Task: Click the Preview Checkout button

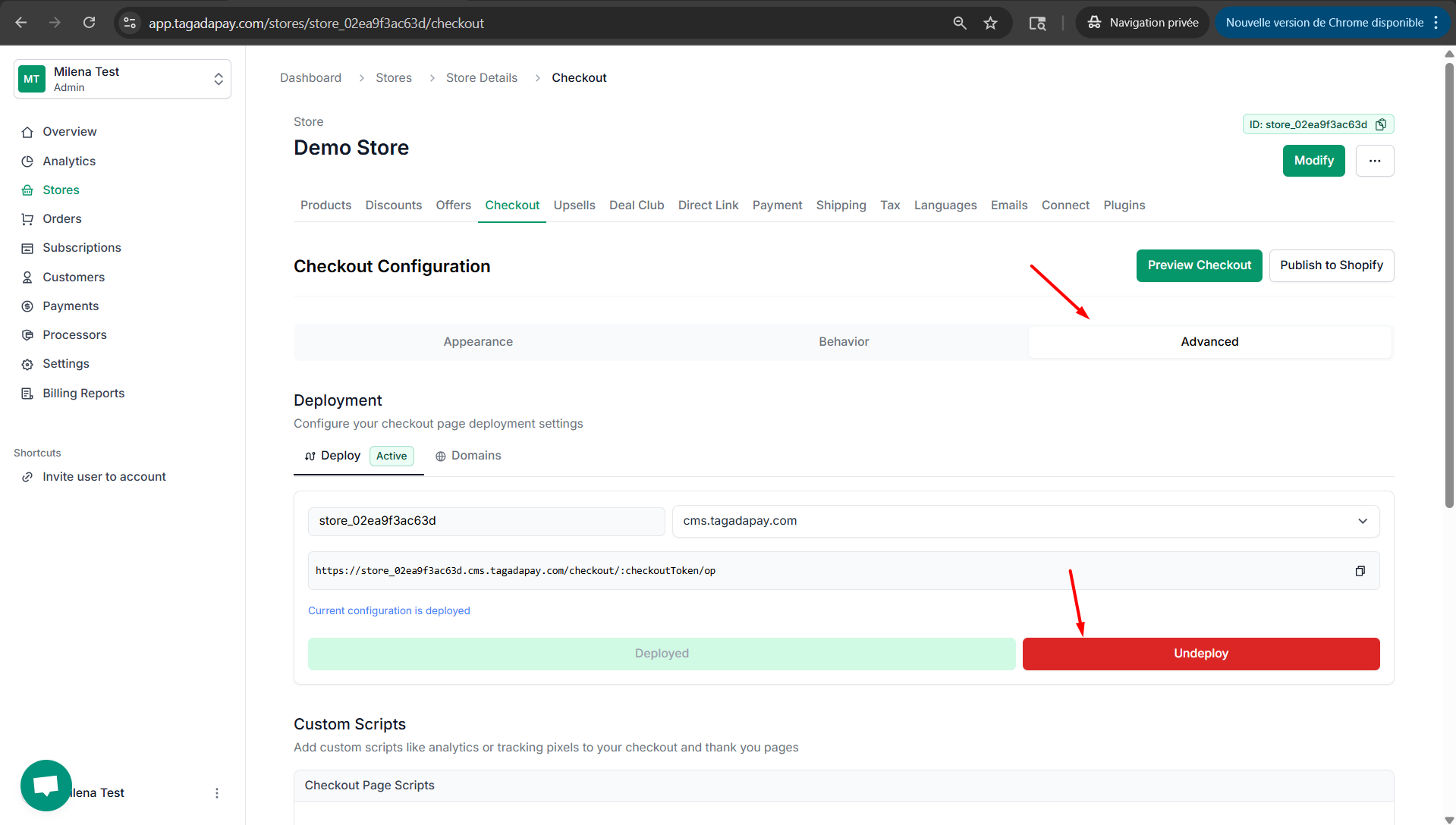Action: click(x=1199, y=265)
